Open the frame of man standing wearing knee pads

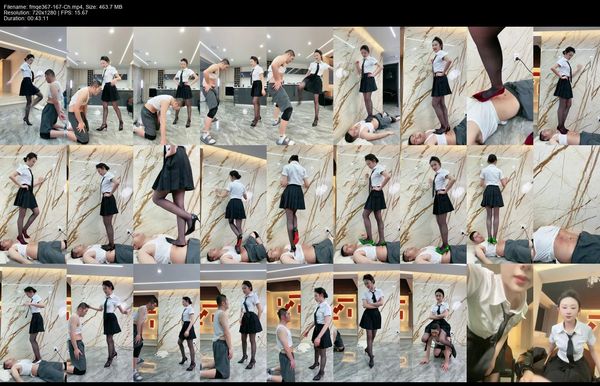coord(233,86)
